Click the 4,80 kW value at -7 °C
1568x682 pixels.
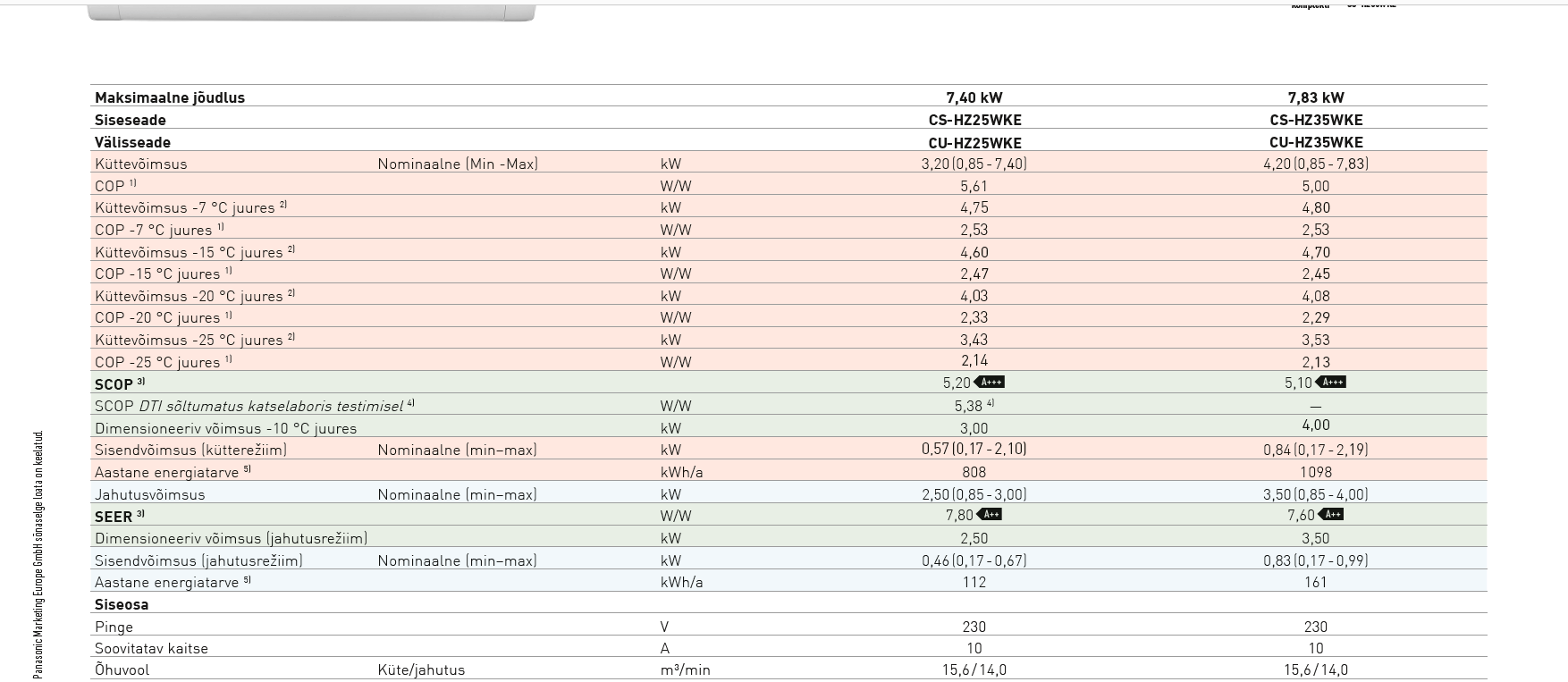pos(1316,207)
